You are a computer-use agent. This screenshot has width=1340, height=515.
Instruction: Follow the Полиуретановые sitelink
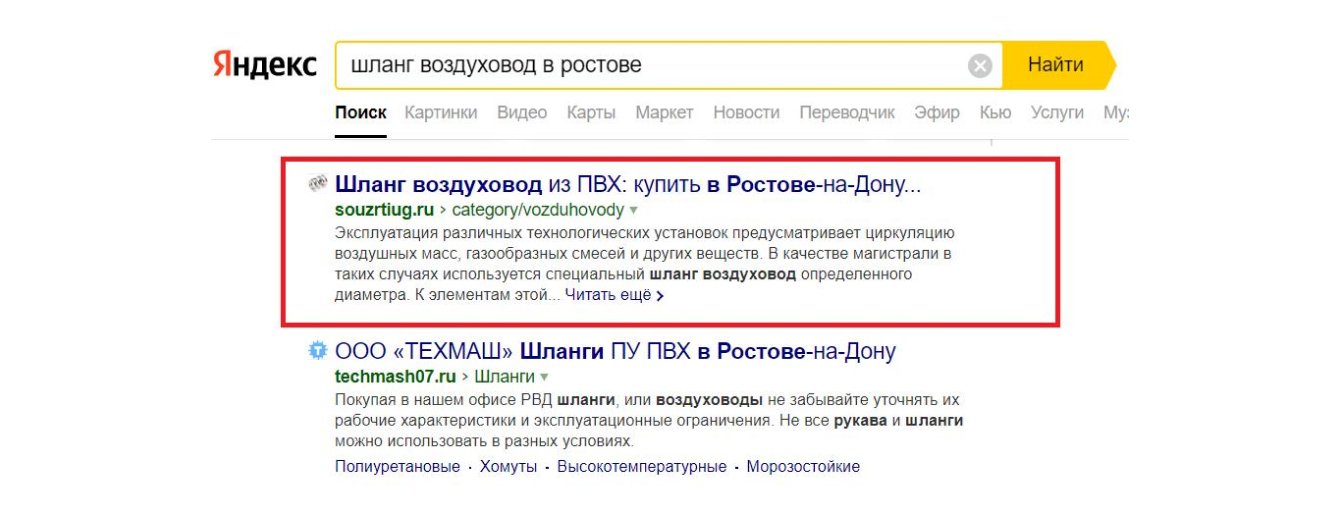point(397,467)
